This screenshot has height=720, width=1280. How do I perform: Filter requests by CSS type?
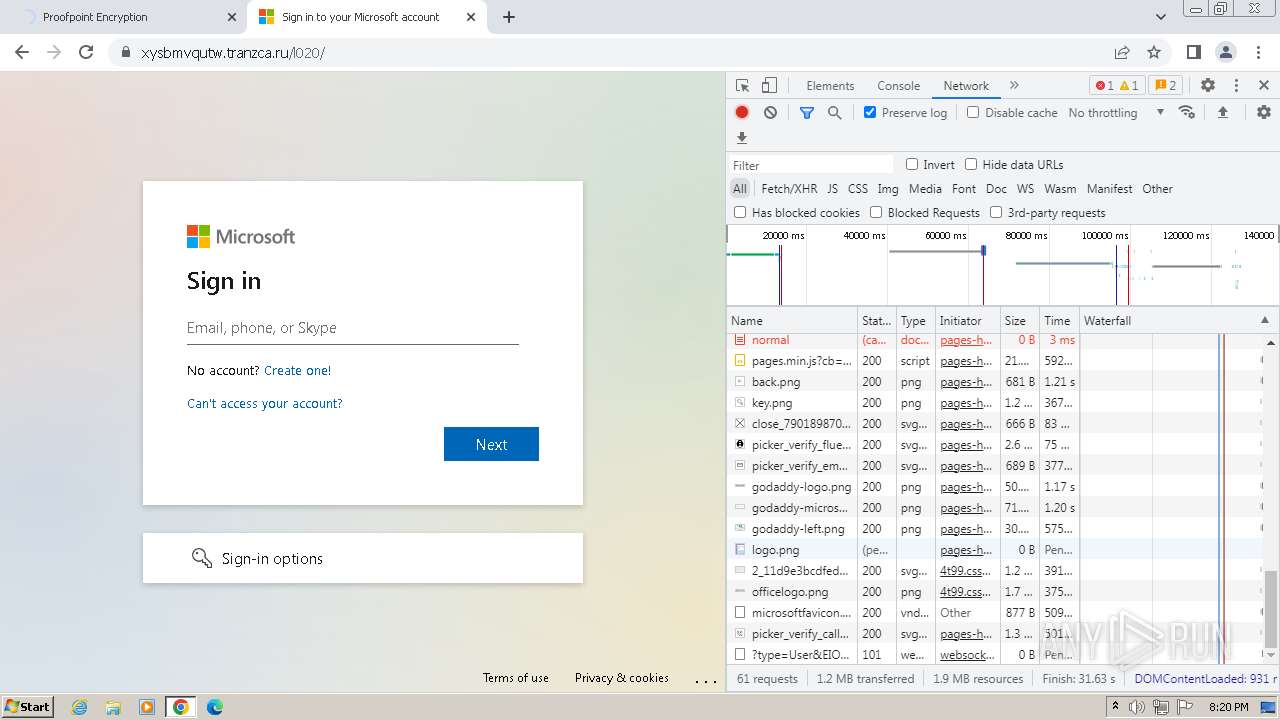[858, 188]
